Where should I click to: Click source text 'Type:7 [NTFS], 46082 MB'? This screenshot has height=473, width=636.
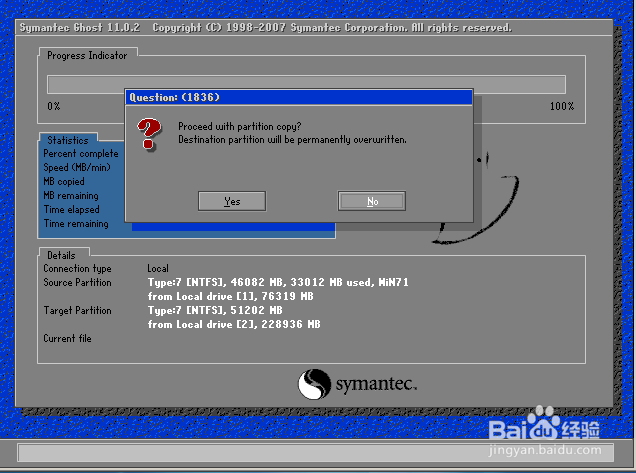point(216,282)
